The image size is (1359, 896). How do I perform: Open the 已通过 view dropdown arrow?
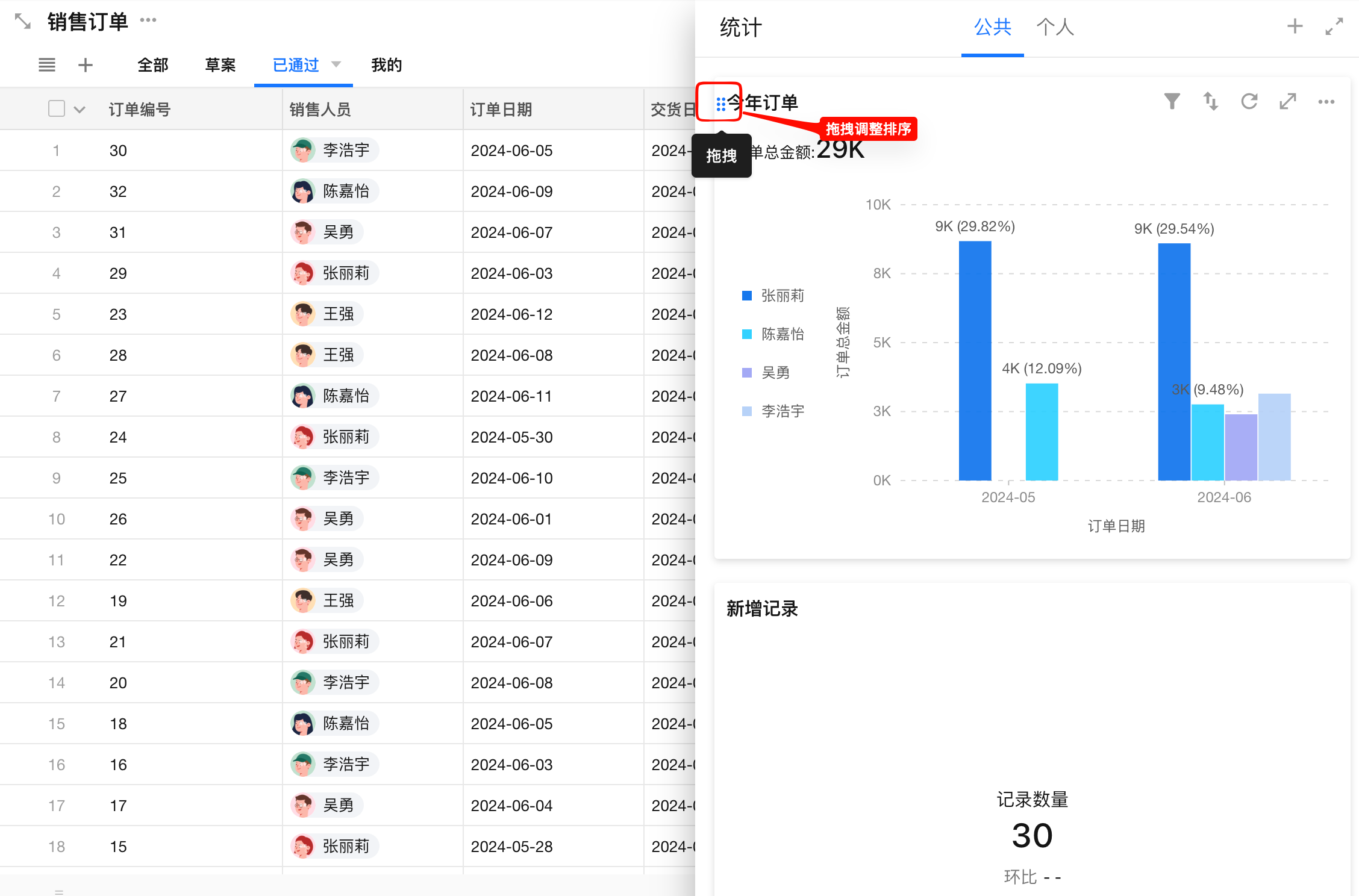point(336,64)
